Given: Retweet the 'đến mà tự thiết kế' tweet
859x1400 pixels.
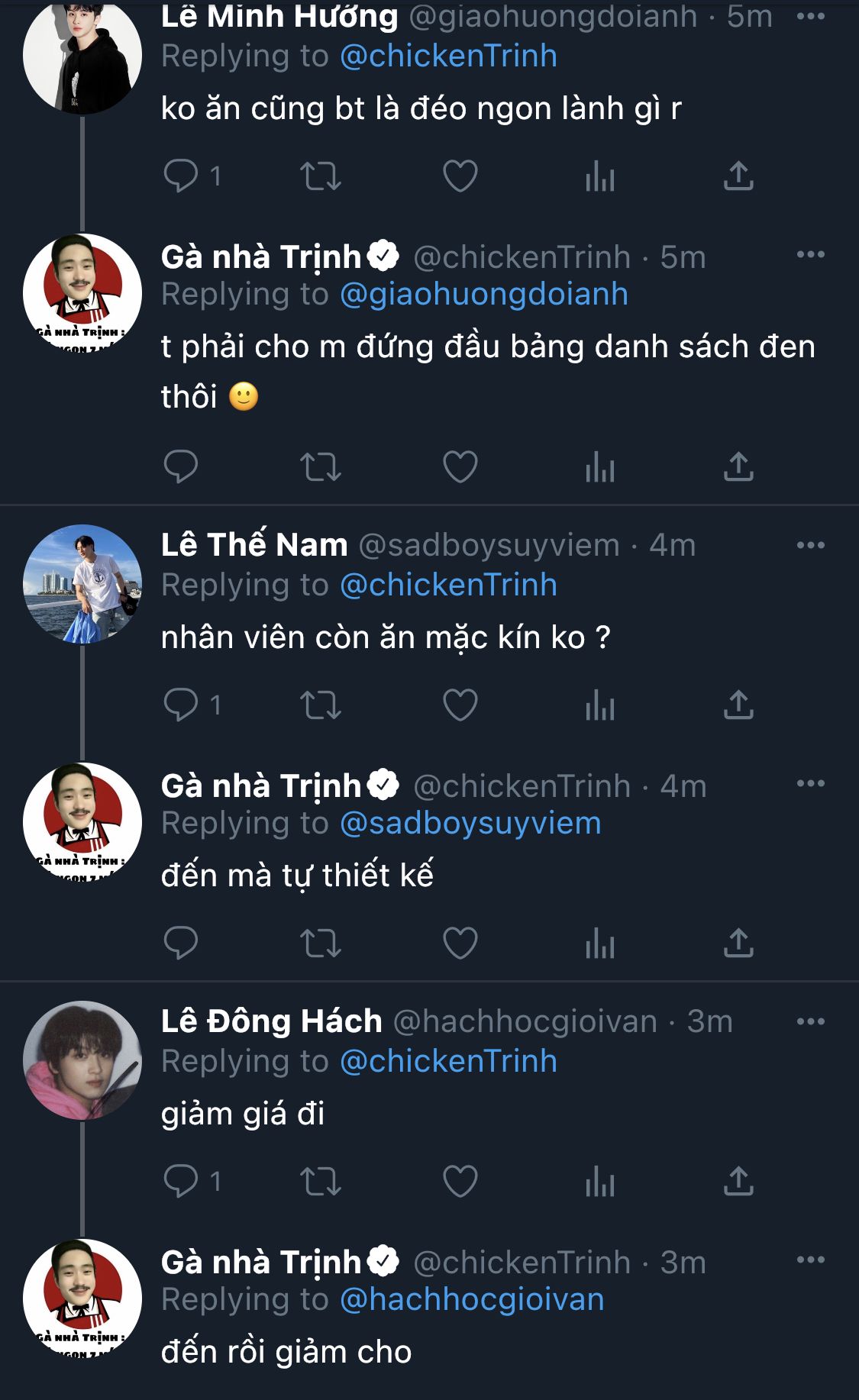Looking at the screenshot, I should 320,943.
